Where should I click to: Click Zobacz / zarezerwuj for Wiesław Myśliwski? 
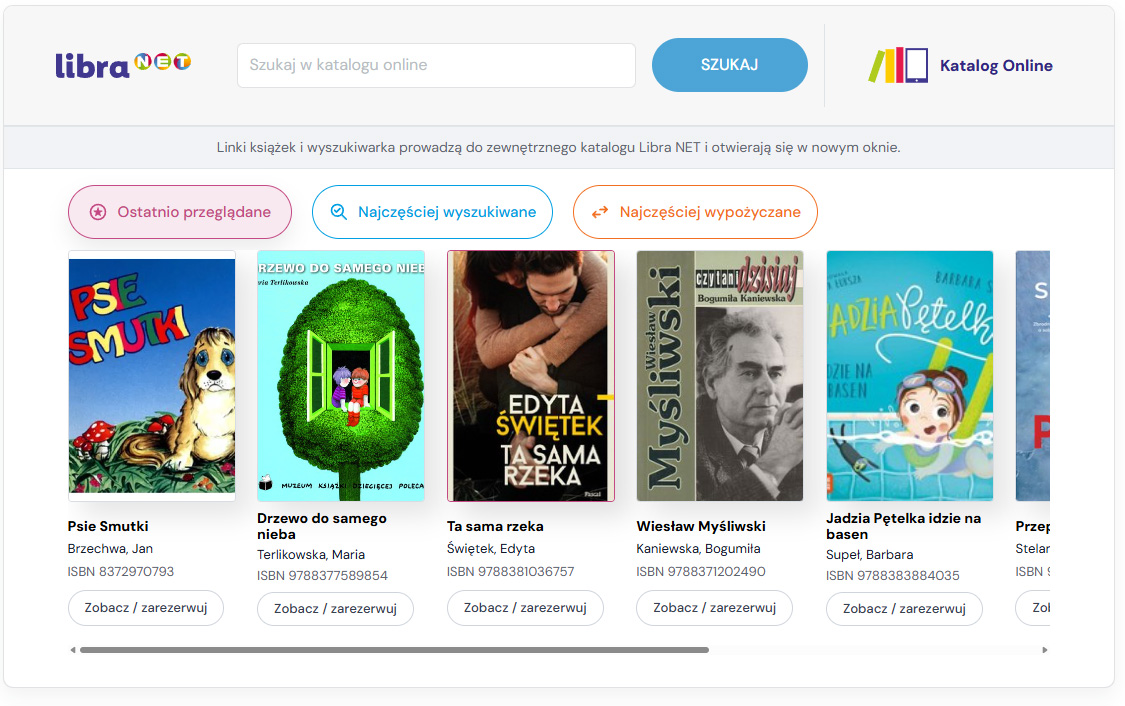tap(715, 608)
